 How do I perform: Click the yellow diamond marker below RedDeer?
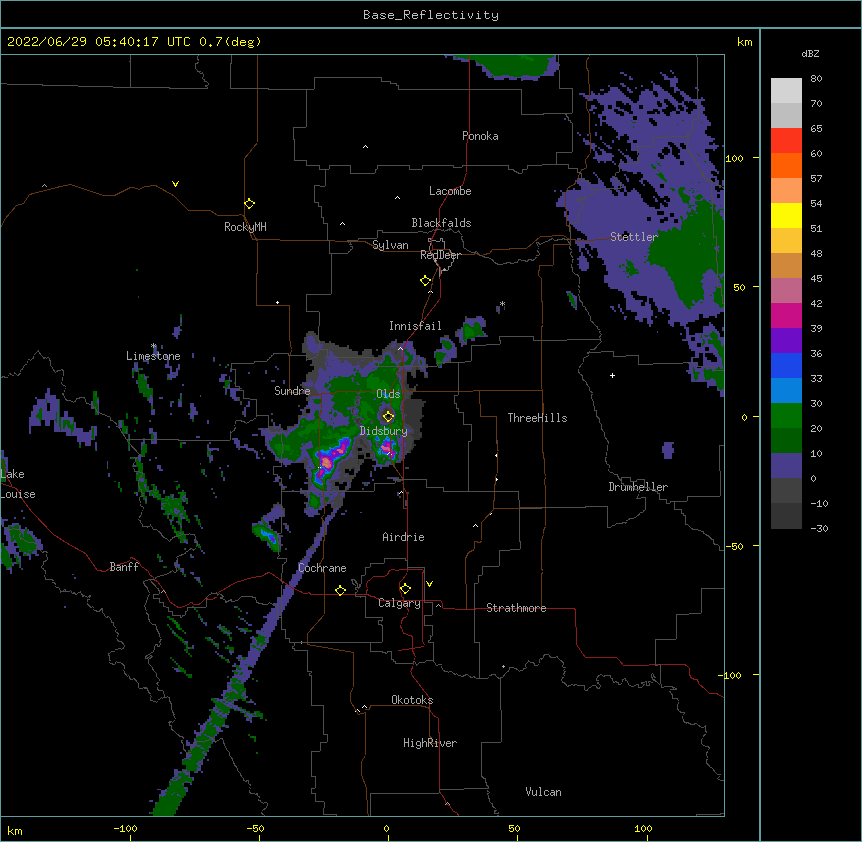(x=426, y=281)
